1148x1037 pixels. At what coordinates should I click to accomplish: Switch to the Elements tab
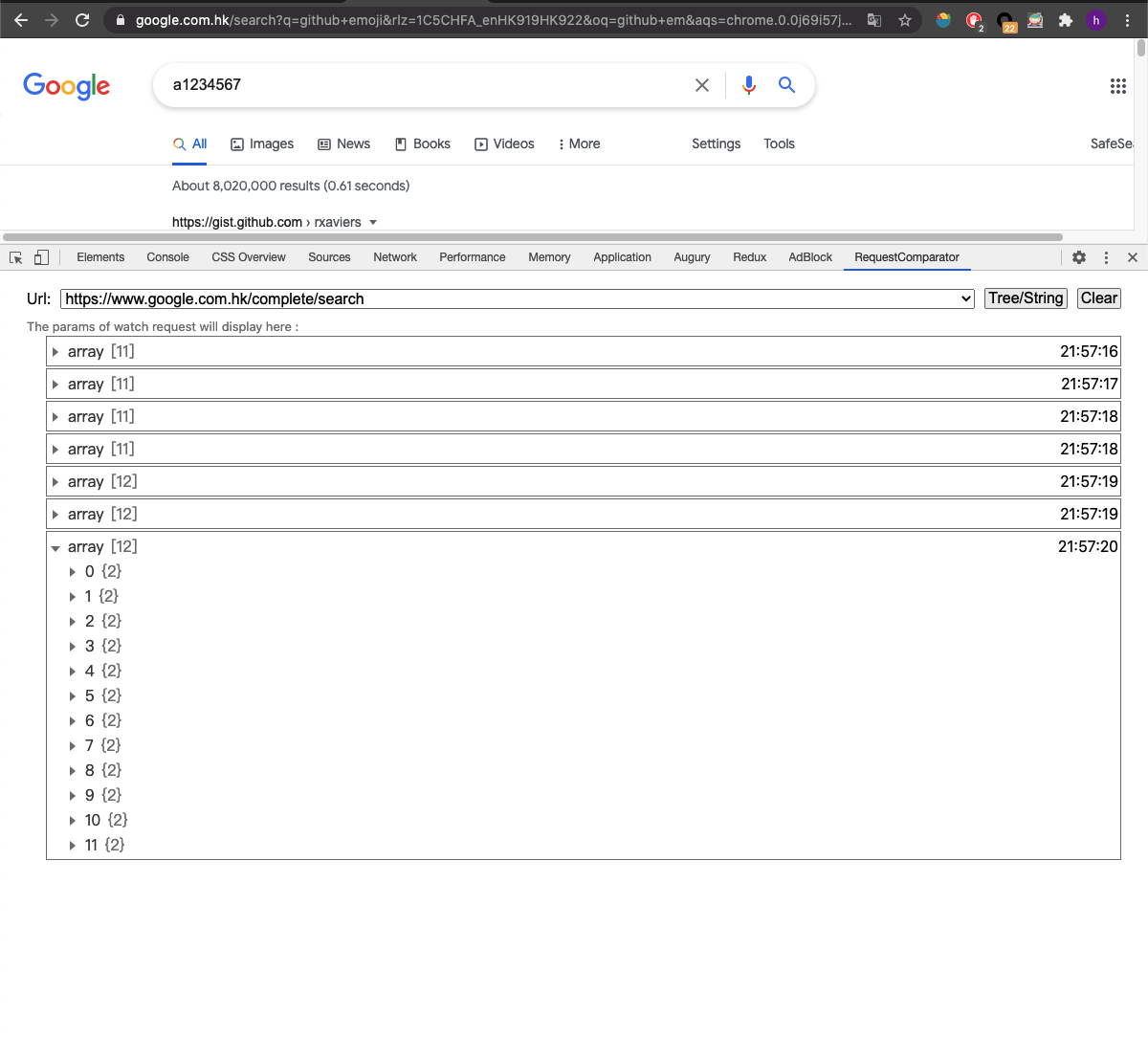(x=100, y=257)
